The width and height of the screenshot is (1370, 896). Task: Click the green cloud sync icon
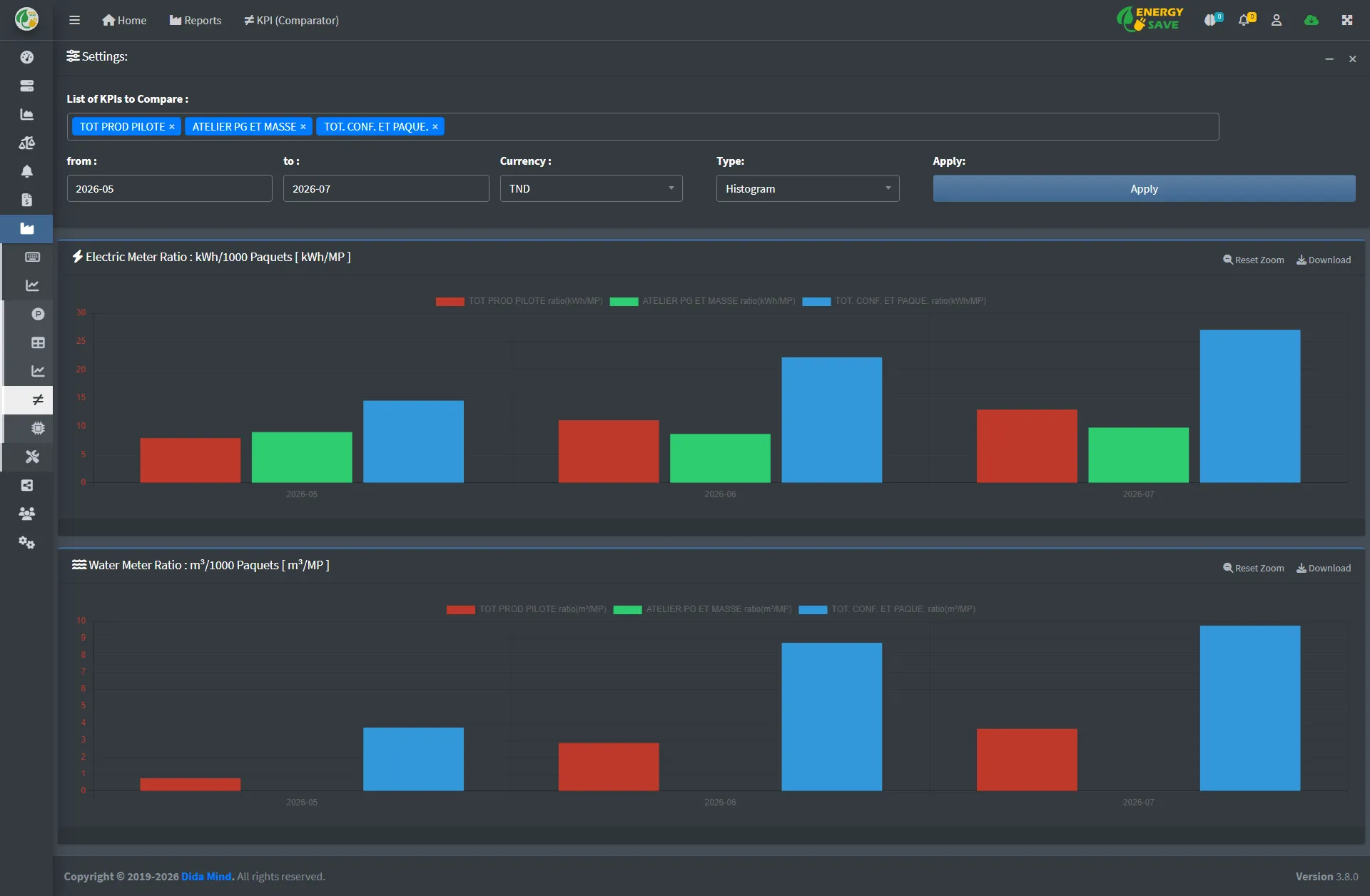[x=1311, y=20]
